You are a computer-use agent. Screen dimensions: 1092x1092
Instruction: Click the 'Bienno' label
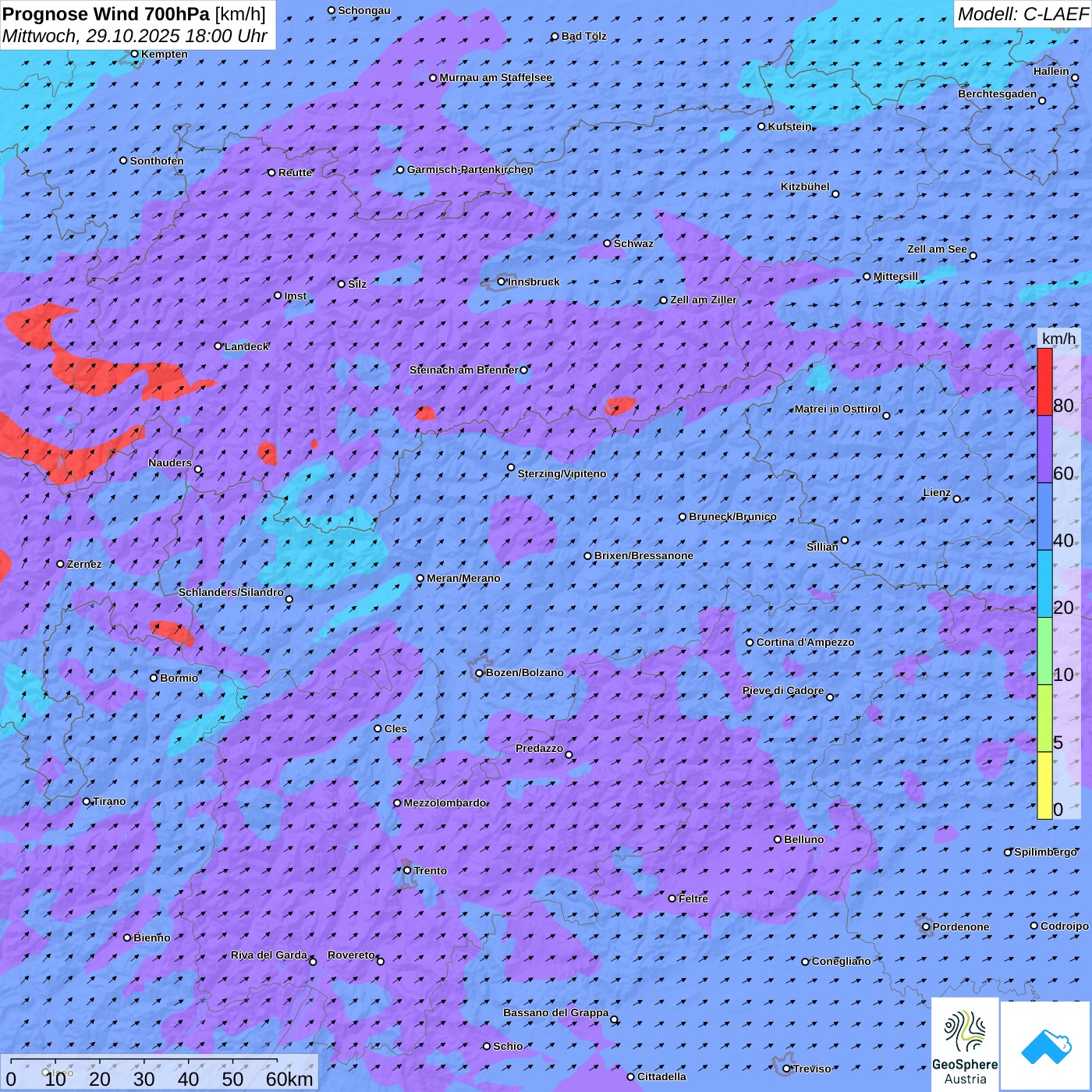151,938
